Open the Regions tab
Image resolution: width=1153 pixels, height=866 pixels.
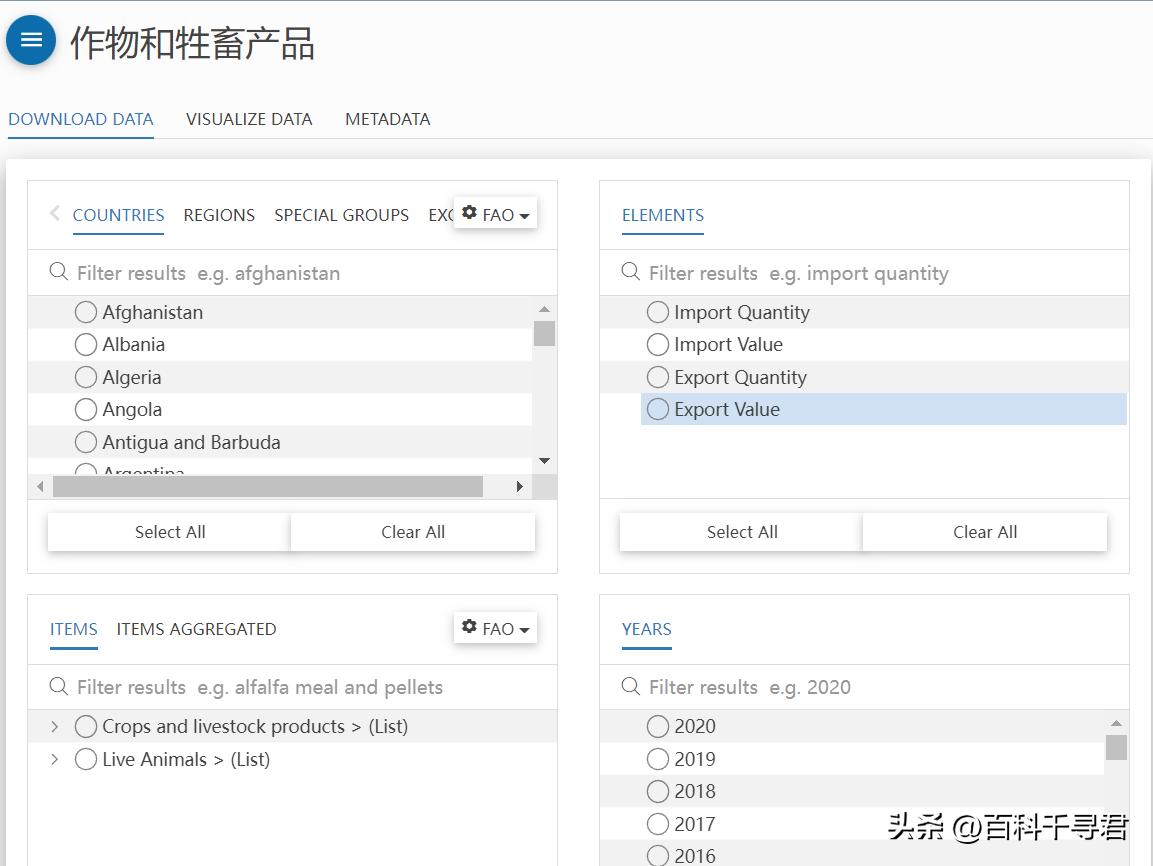click(x=219, y=215)
